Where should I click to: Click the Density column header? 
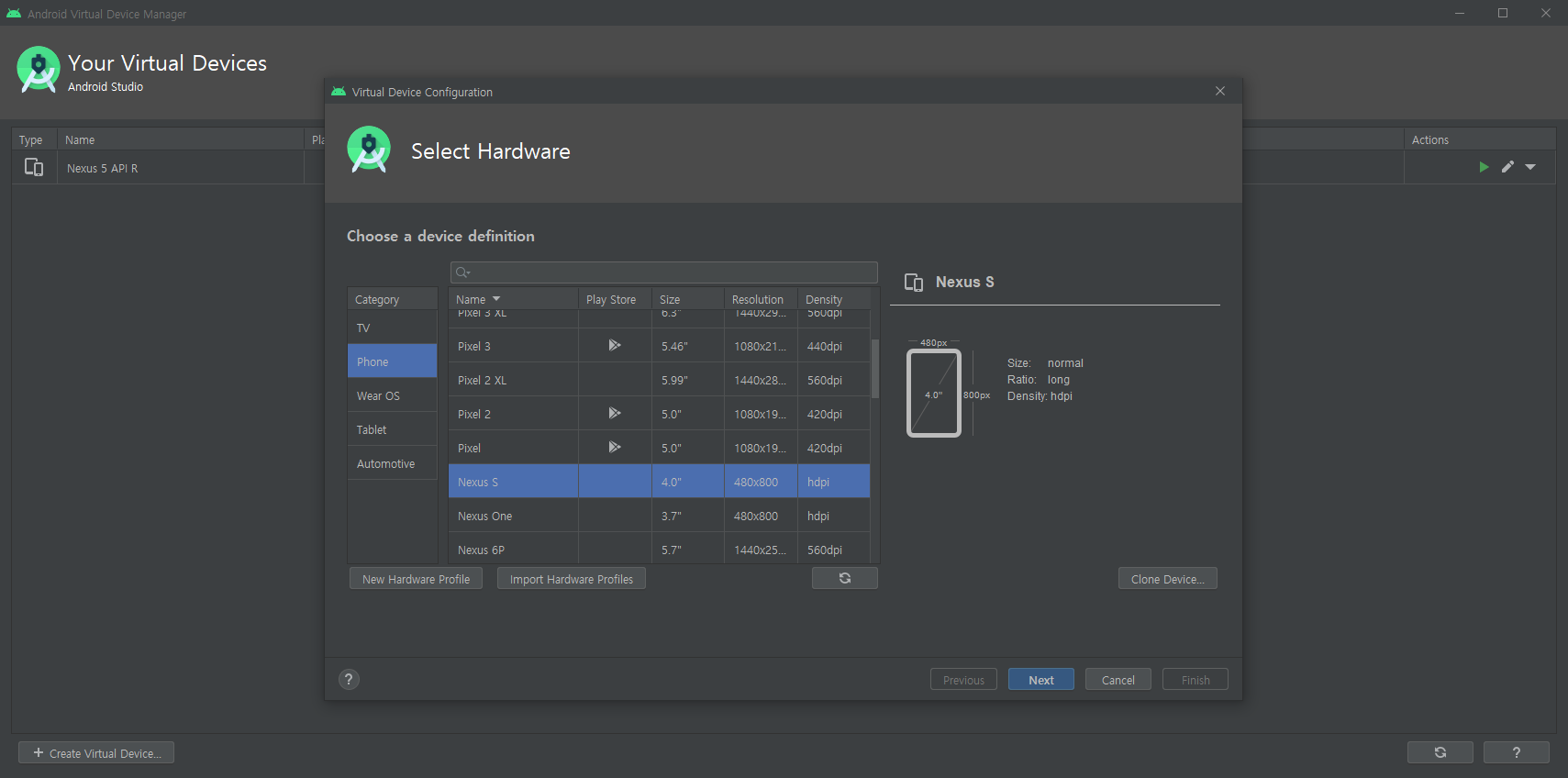[834, 299]
